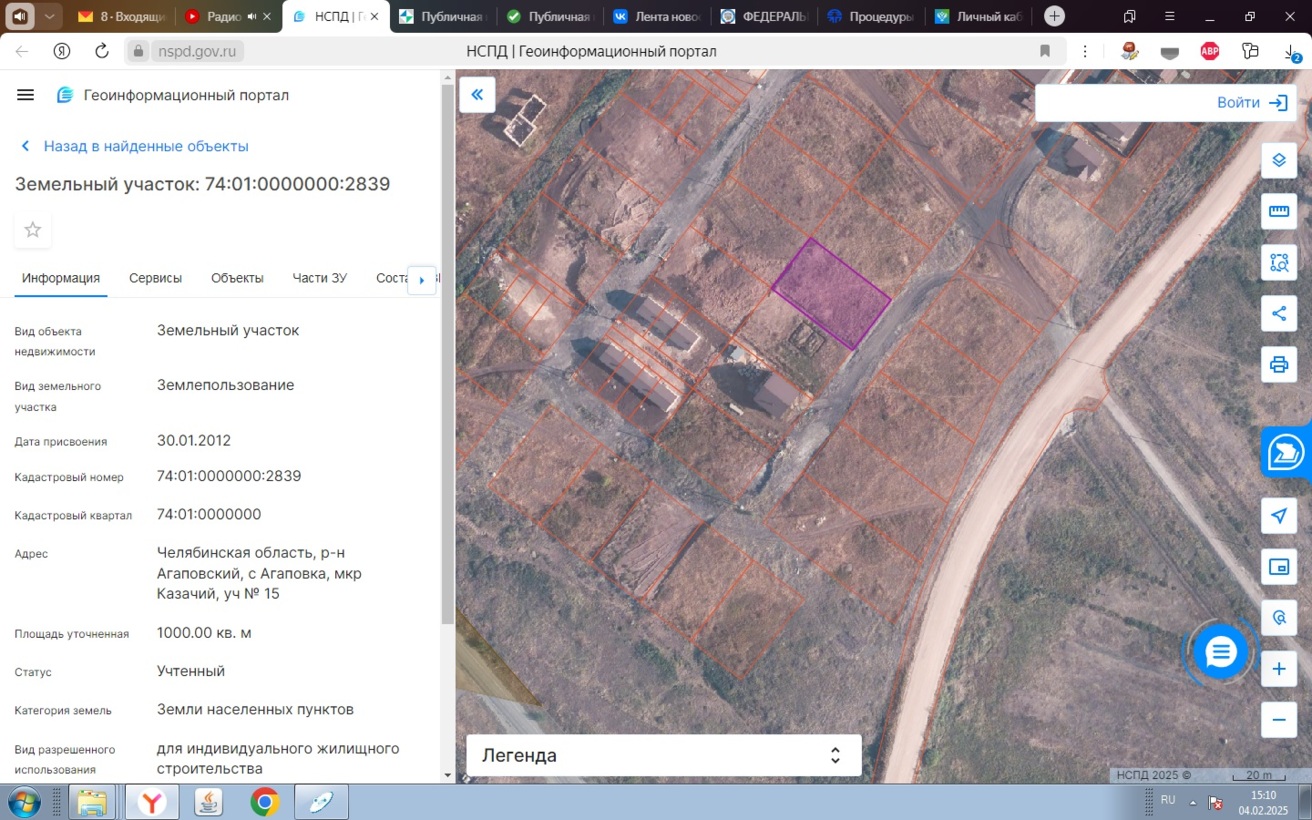Add land parcel to favorites with star

coord(33,230)
